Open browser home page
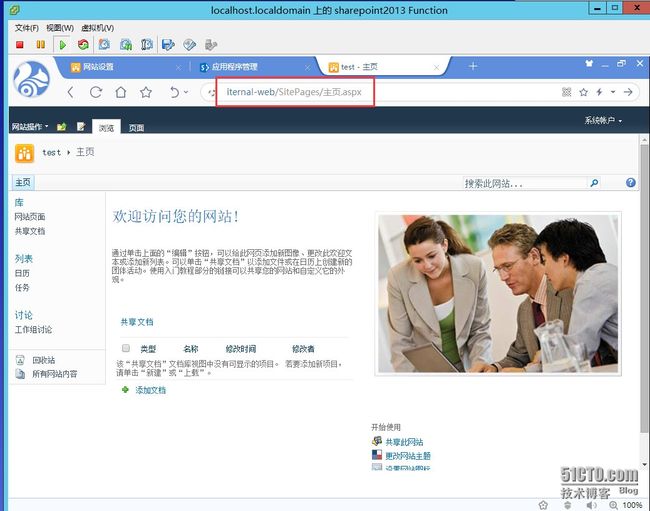The width and height of the screenshot is (650, 511). click(121, 92)
